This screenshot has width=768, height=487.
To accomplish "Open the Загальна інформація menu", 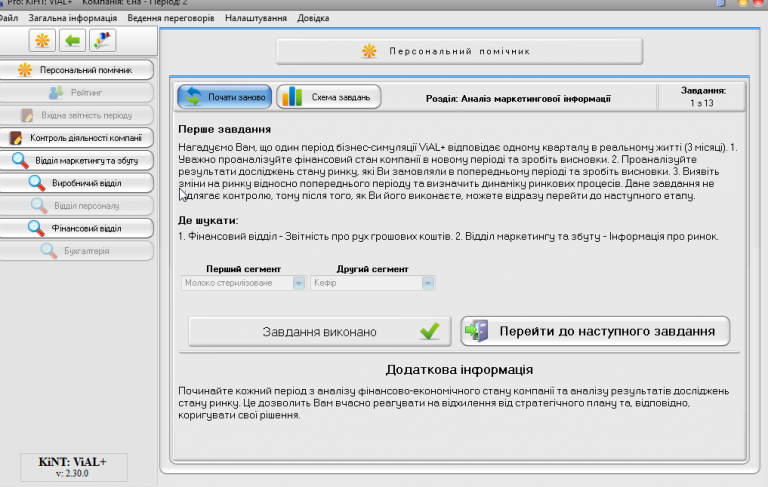I will tap(72, 18).
